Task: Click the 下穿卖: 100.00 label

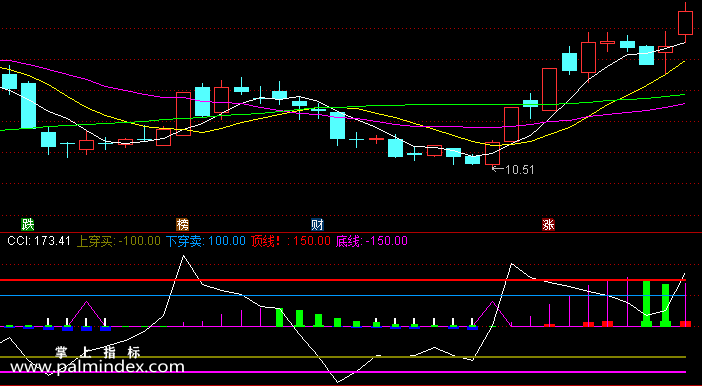Action: pyautogui.click(x=205, y=241)
